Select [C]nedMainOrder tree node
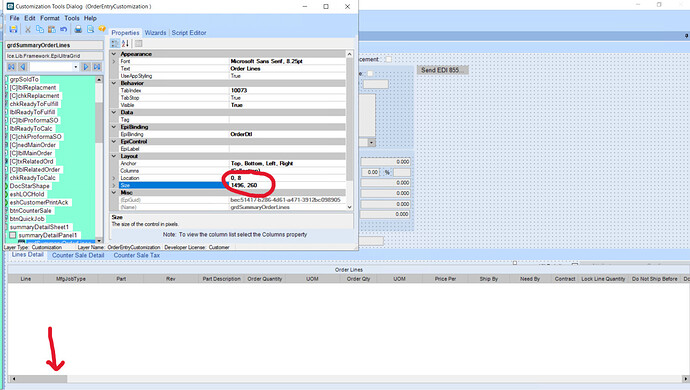 coord(33,145)
